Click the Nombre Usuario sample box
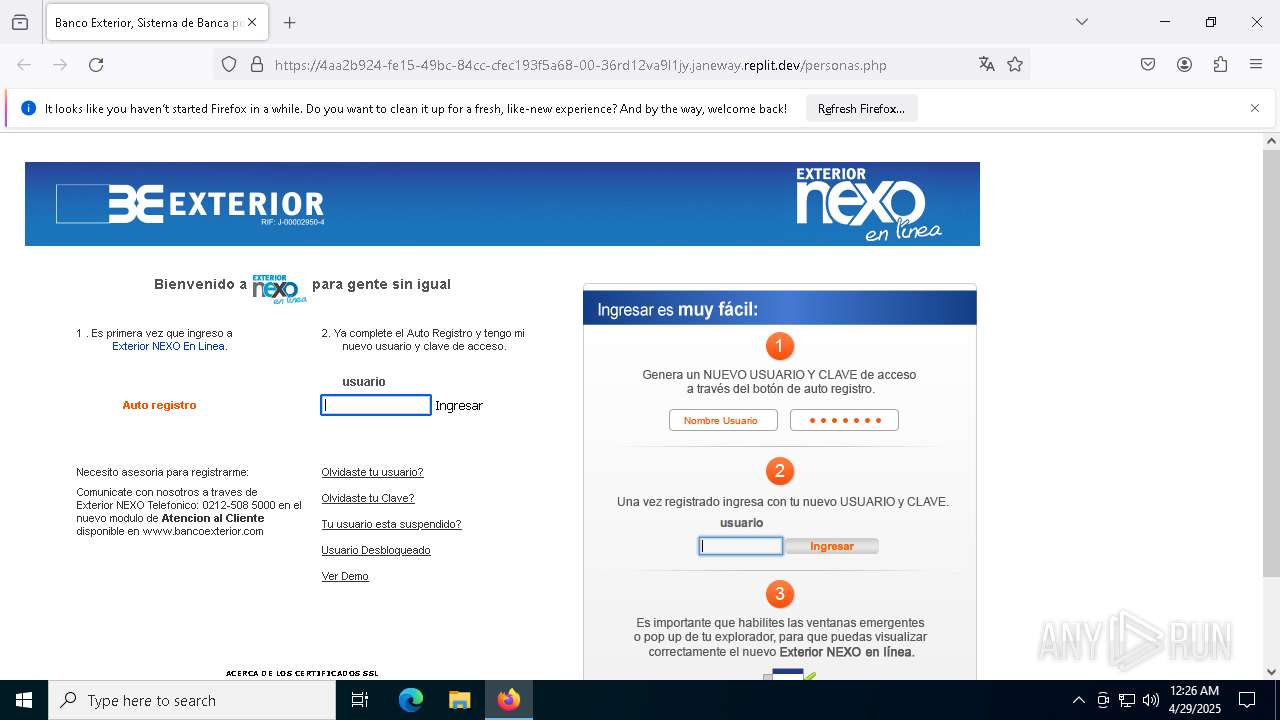Viewport: 1280px width, 720px height. click(x=723, y=420)
